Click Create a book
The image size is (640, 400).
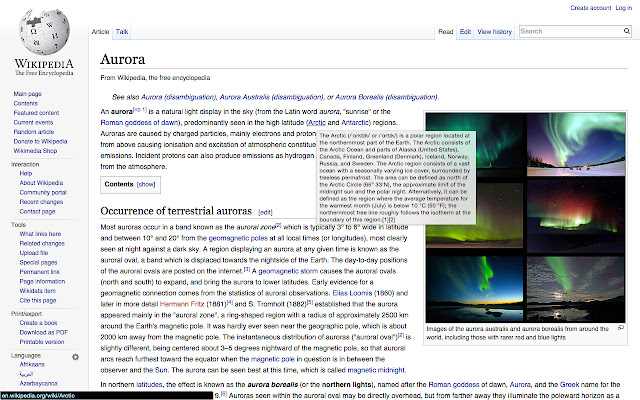pos(38,322)
